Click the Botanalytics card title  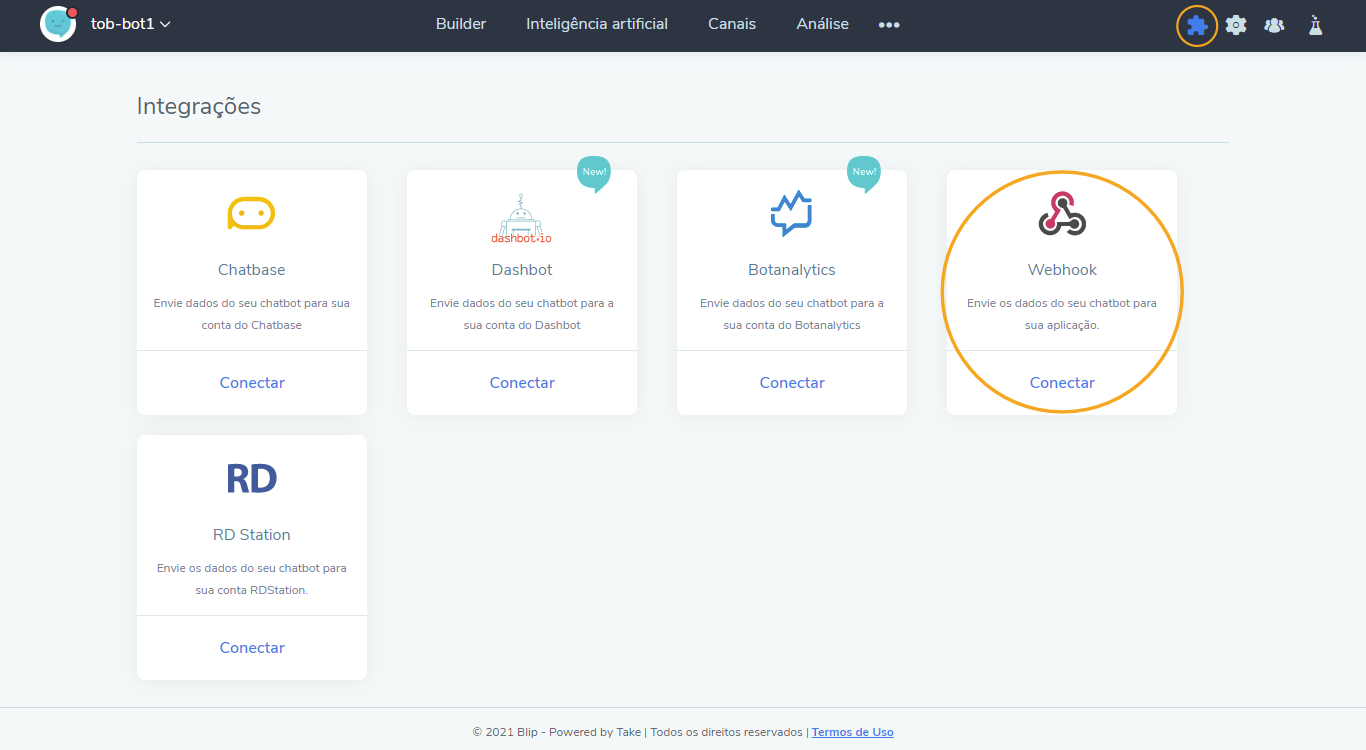792,270
